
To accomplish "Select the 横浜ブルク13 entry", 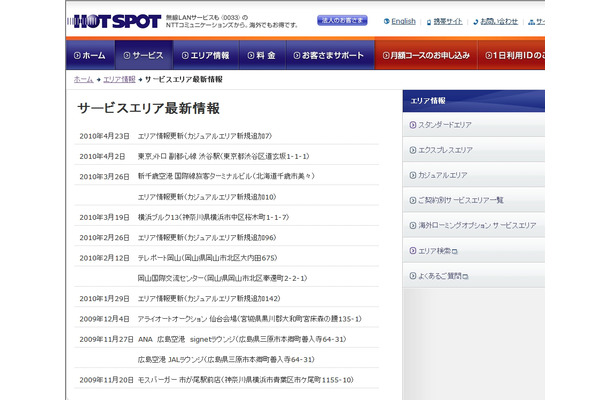I will (x=214, y=217).
